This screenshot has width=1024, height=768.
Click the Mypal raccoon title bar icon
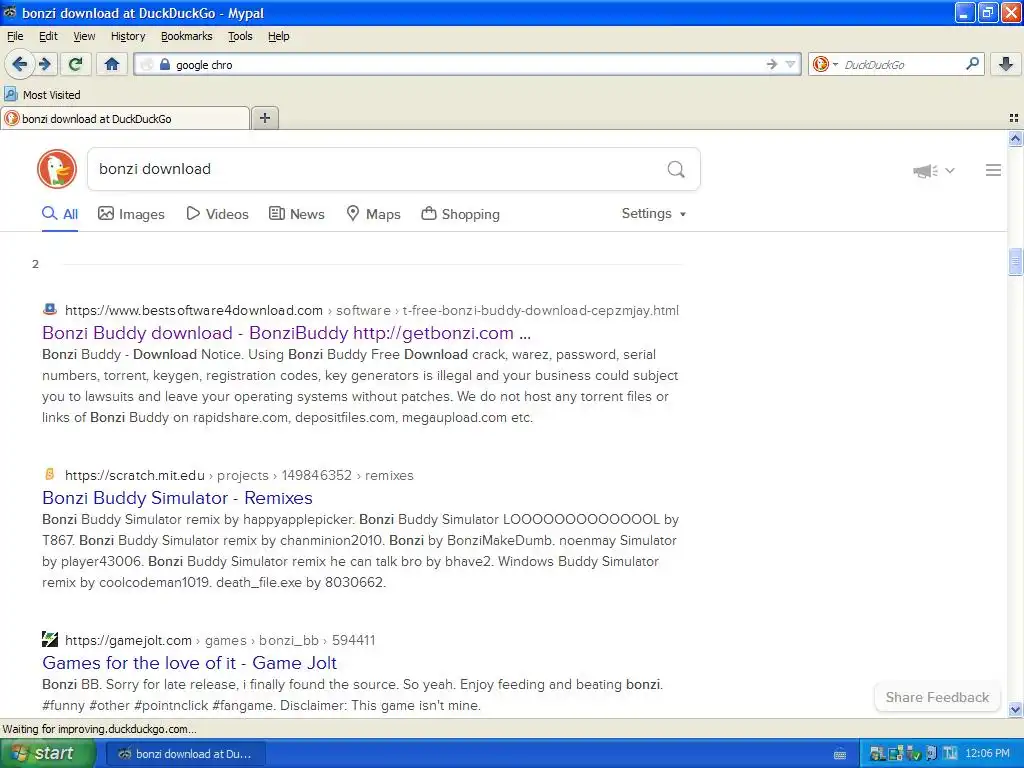click(x=10, y=12)
